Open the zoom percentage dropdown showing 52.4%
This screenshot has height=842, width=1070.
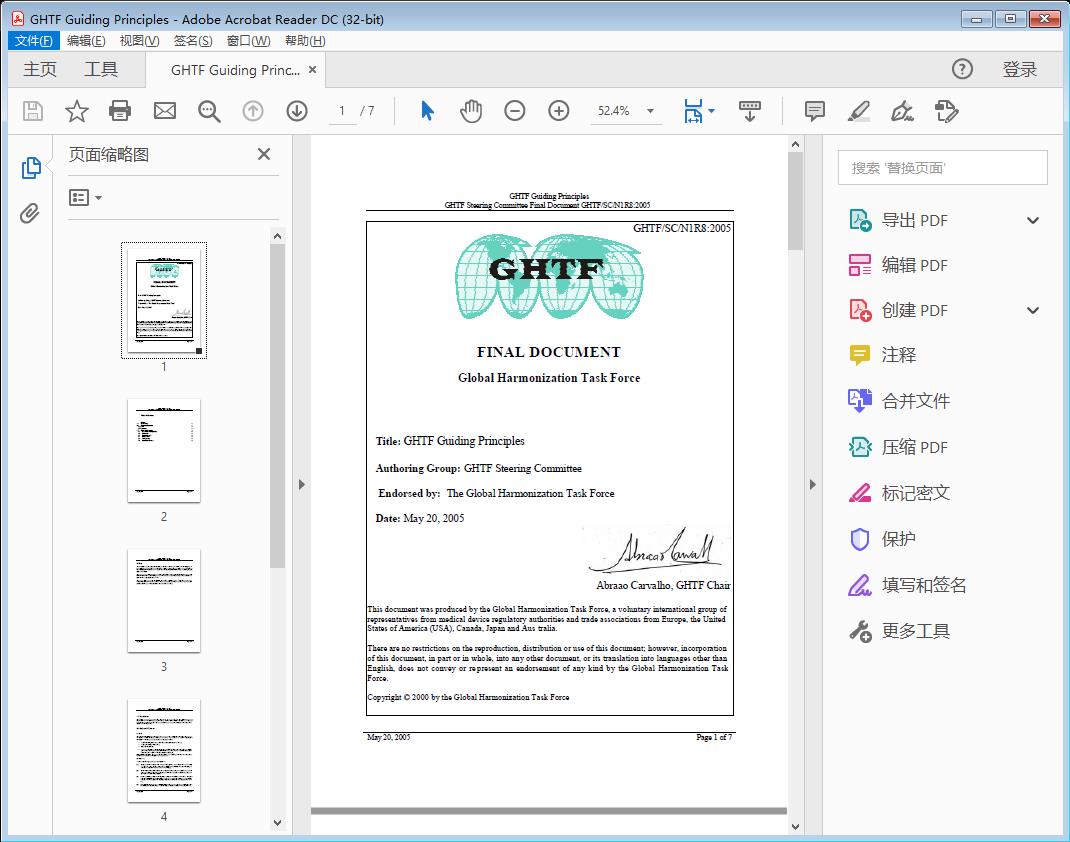click(x=626, y=111)
